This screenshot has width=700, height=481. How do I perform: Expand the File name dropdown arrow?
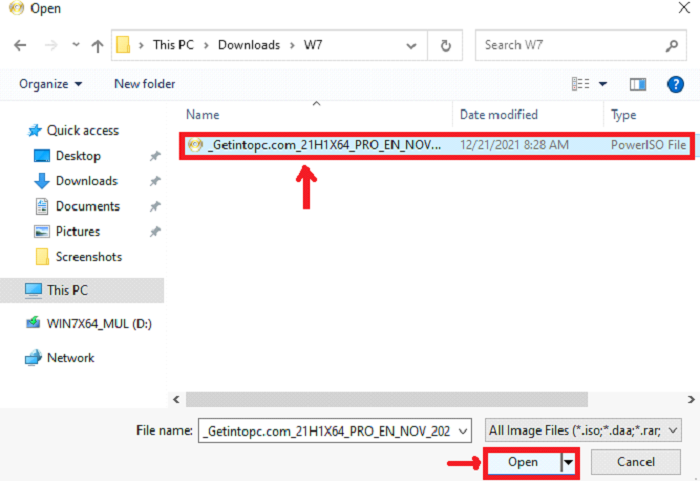click(x=463, y=431)
